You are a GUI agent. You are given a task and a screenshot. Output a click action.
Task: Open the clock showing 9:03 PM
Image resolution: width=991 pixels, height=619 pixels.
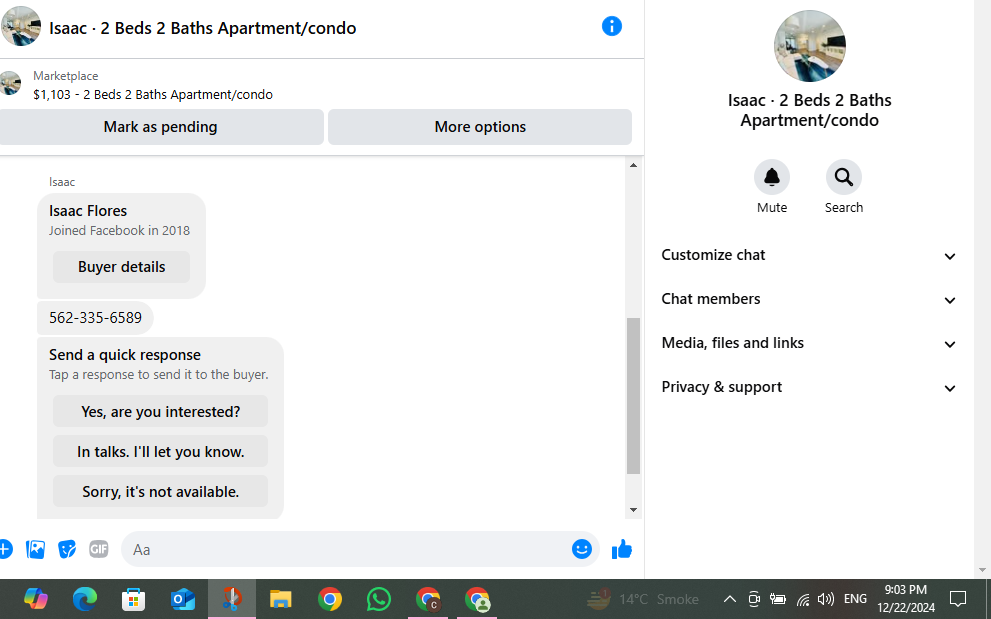(x=906, y=599)
